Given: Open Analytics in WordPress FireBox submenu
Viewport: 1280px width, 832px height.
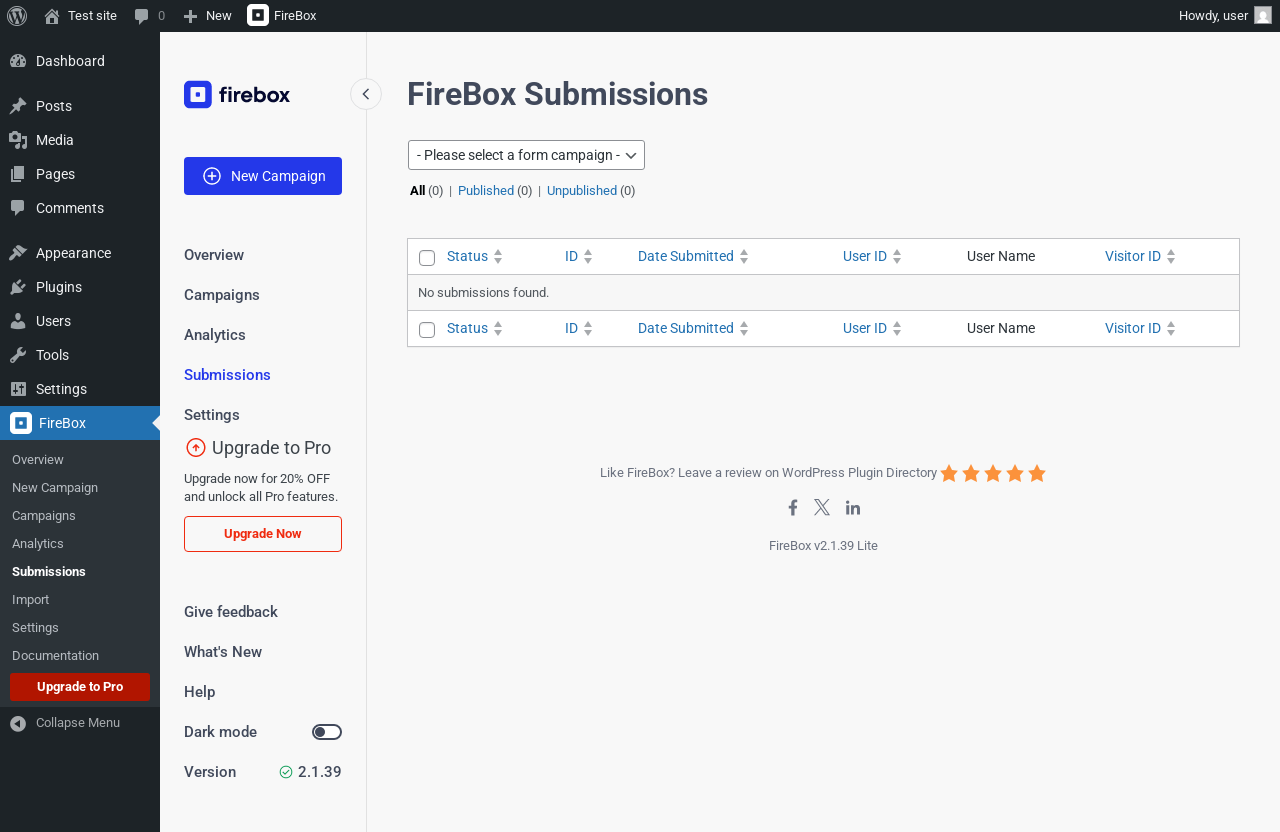Looking at the screenshot, I should (x=80, y=544).
